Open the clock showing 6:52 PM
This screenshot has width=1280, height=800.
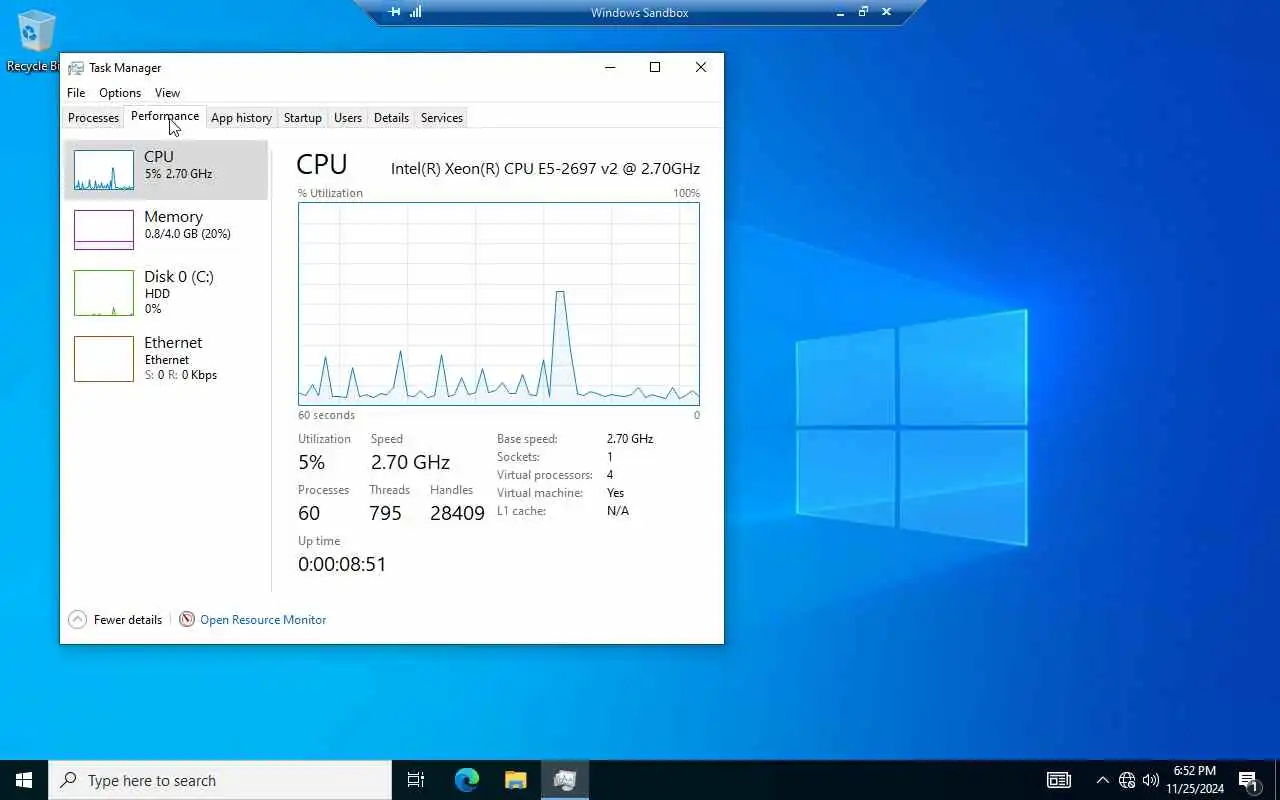(x=1195, y=780)
